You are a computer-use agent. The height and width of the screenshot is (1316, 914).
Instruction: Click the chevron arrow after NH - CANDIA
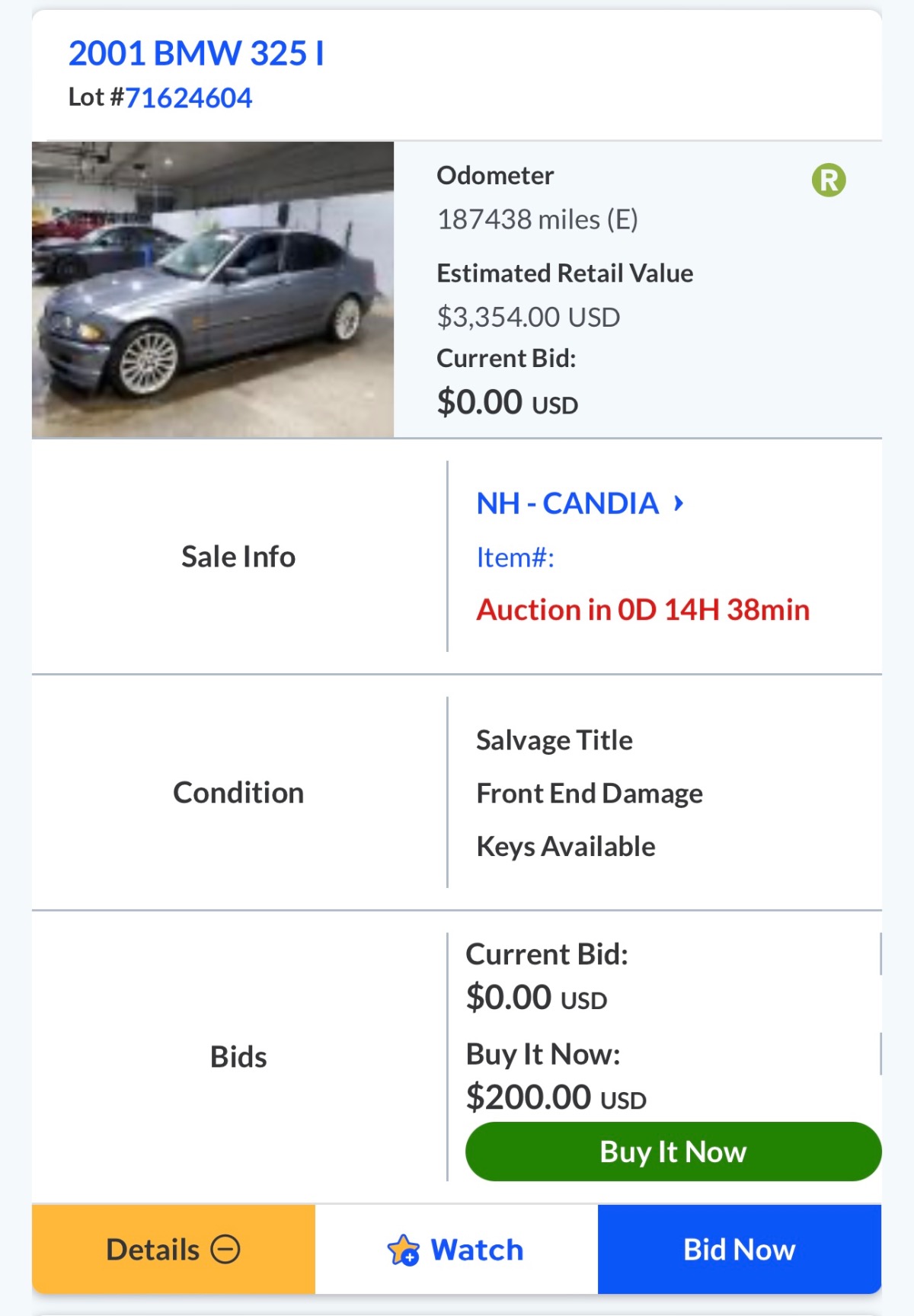point(679,503)
